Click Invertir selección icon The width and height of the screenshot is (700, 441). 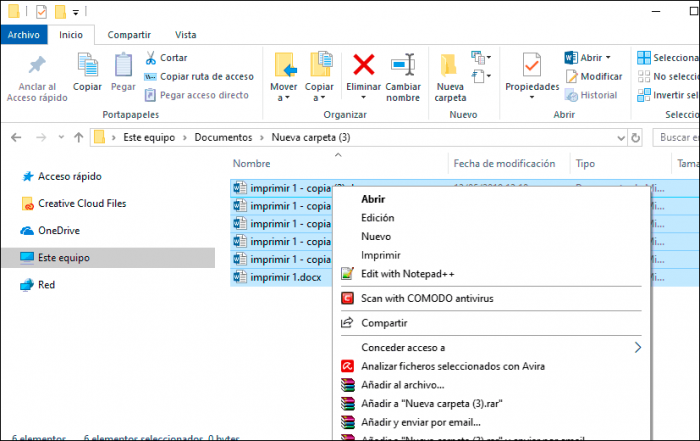pos(644,95)
